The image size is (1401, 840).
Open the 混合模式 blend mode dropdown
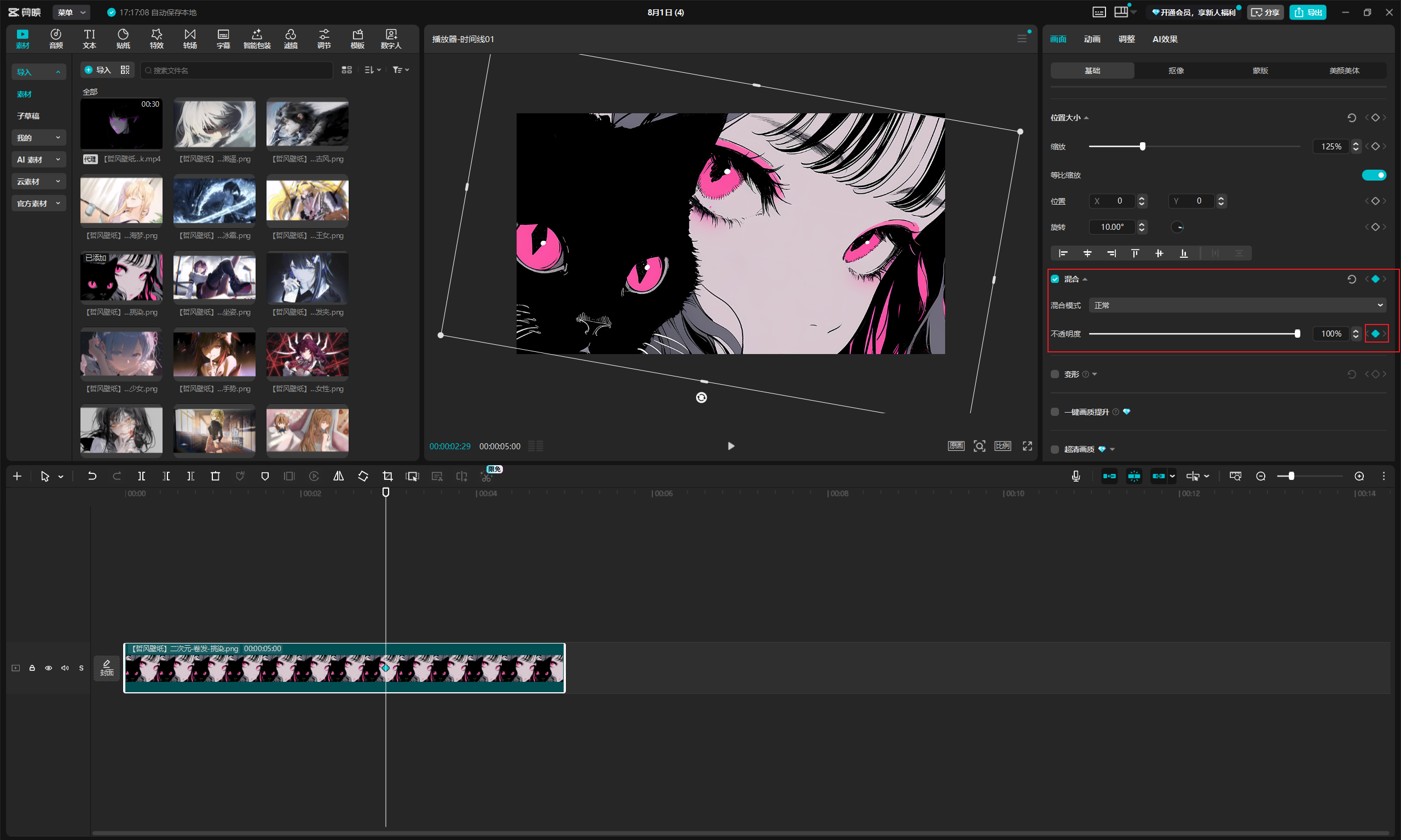coord(1237,305)
